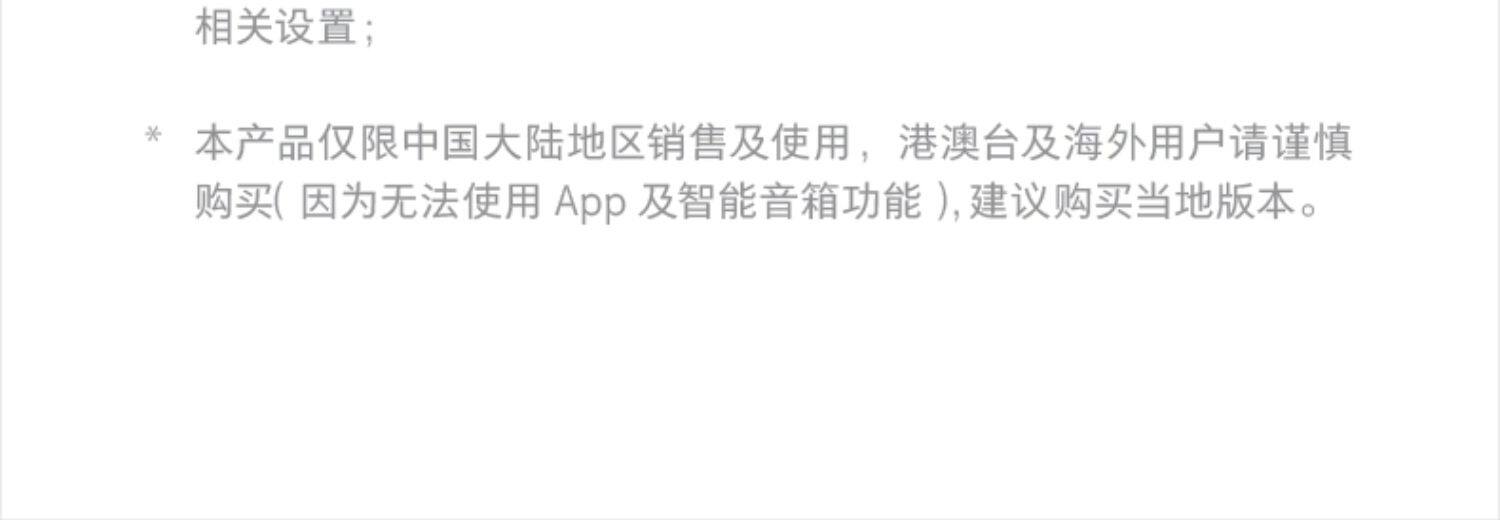Click the text "相关设置"

click(276, 26)
